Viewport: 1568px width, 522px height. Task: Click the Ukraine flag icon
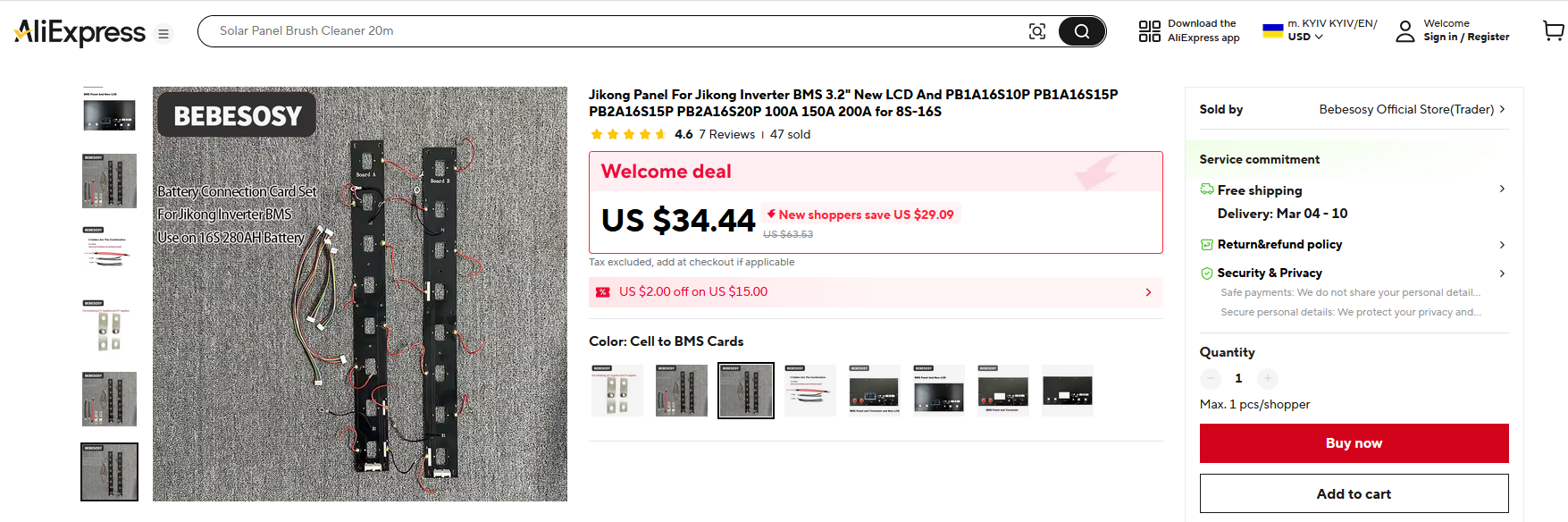tap(1272, 30)
